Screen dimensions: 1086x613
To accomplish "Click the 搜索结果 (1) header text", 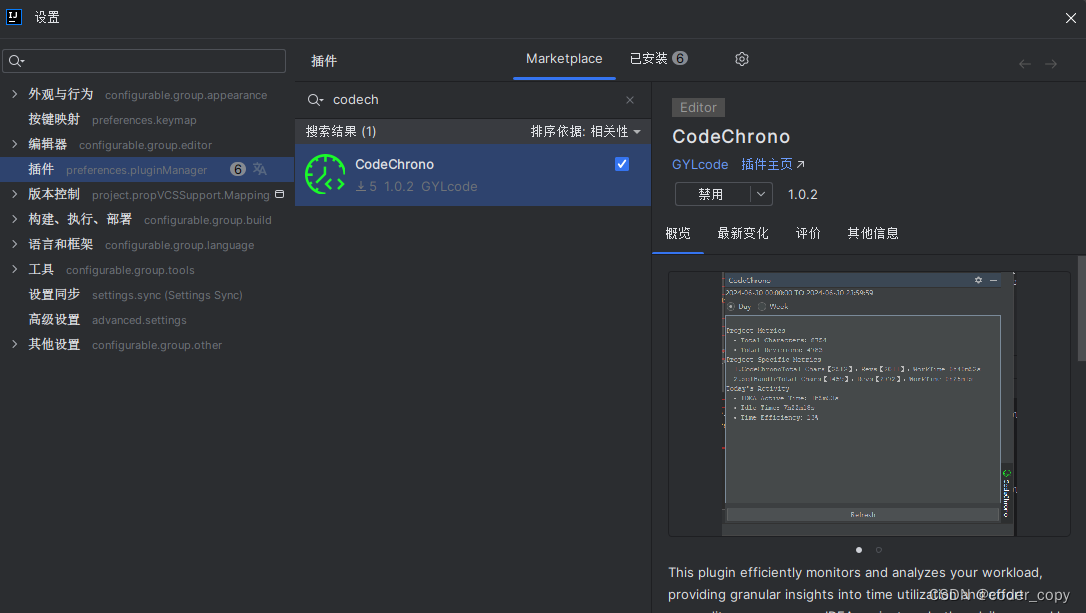I will (x=341, y=132).
